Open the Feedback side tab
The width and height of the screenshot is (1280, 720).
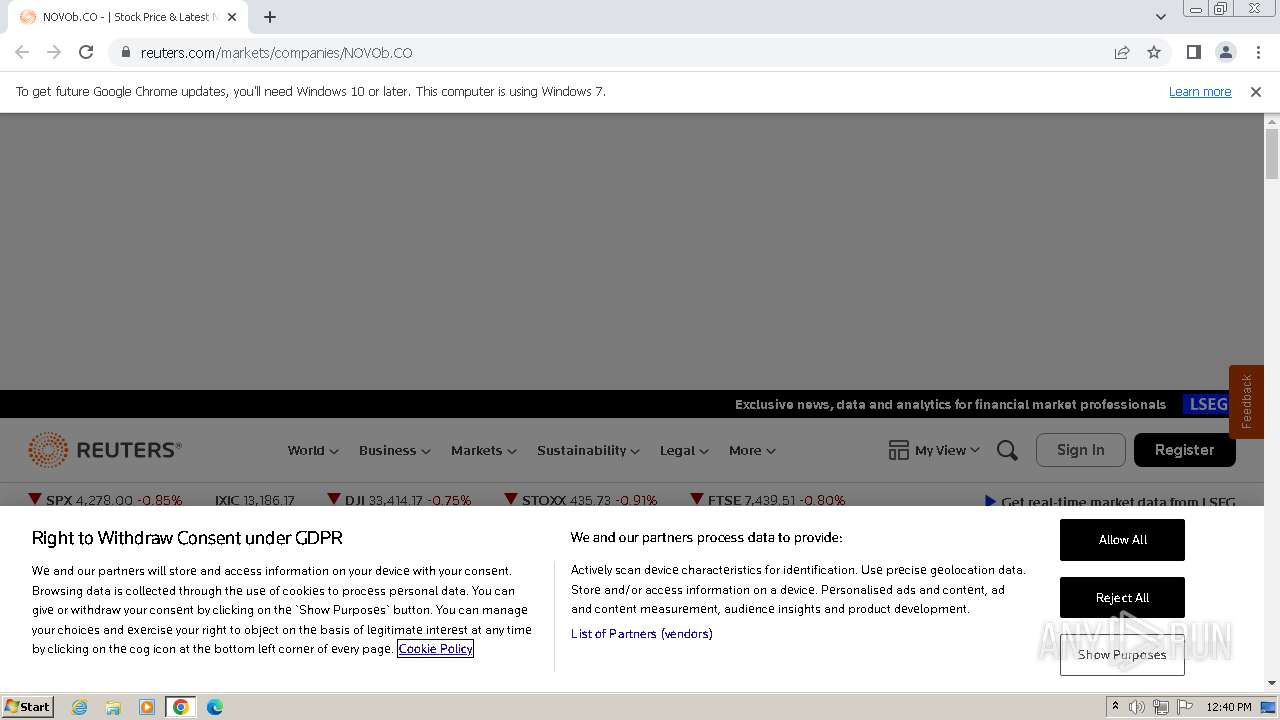pos(1246,402)
